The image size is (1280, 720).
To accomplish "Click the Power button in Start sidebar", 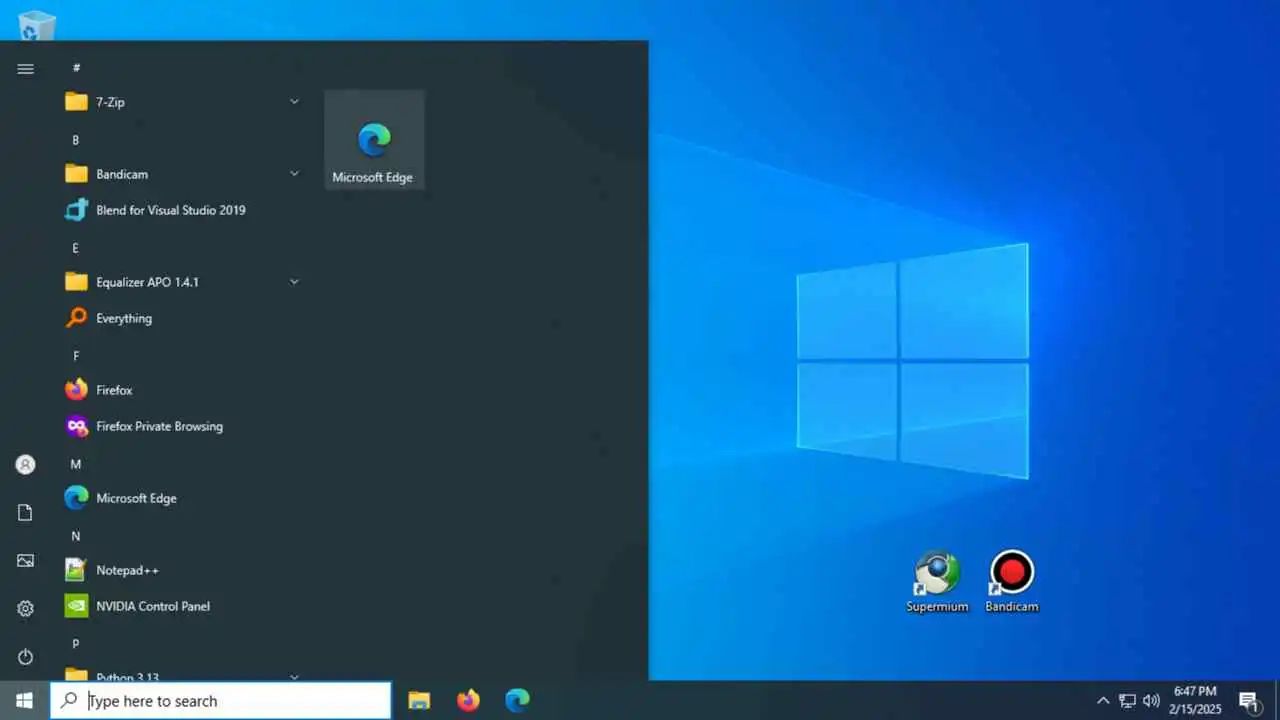I will tap(26, 657).
